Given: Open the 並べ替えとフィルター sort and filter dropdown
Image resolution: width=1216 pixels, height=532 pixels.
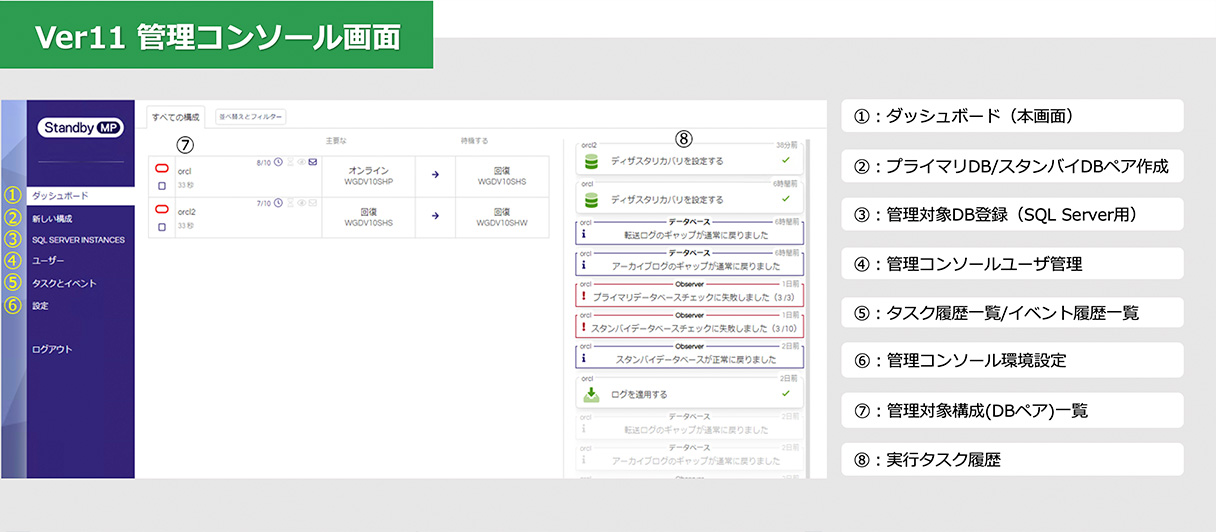Looking at the screenshot, I should tap(251, 117).
